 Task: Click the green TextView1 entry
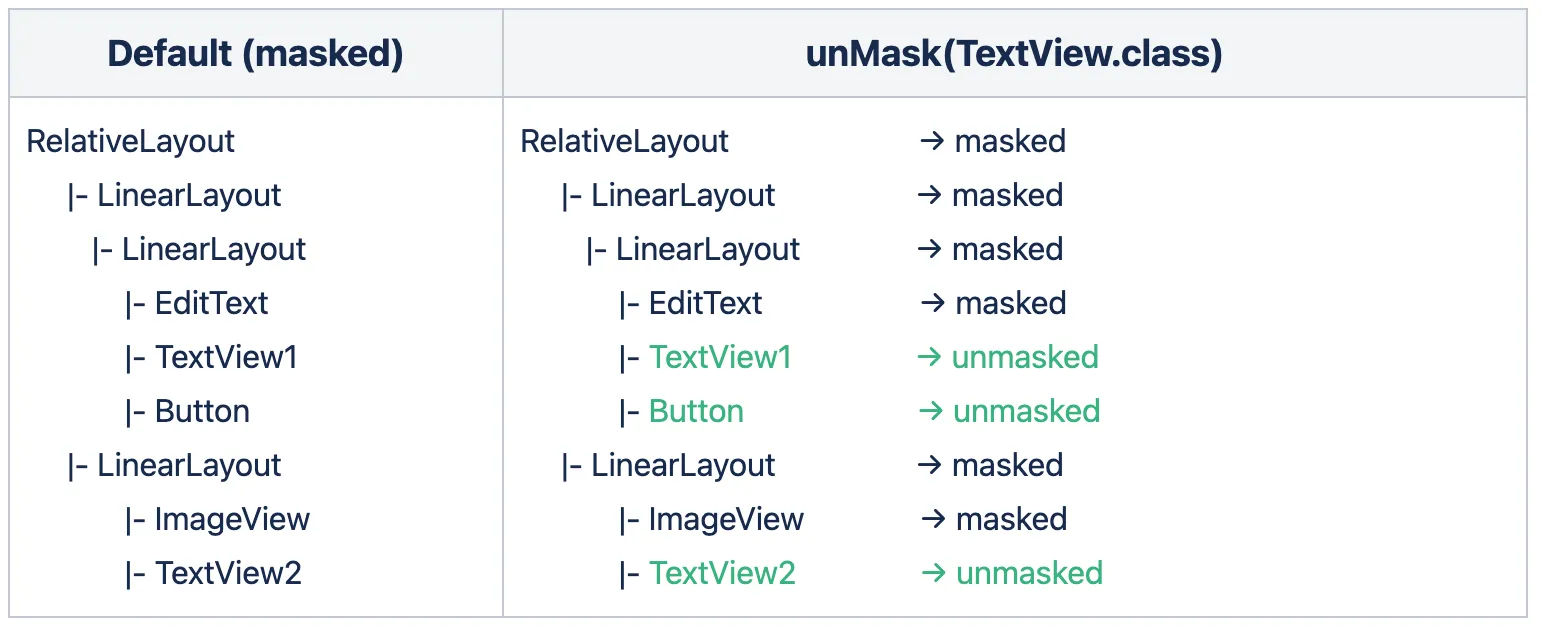click(x=720, y=357)
